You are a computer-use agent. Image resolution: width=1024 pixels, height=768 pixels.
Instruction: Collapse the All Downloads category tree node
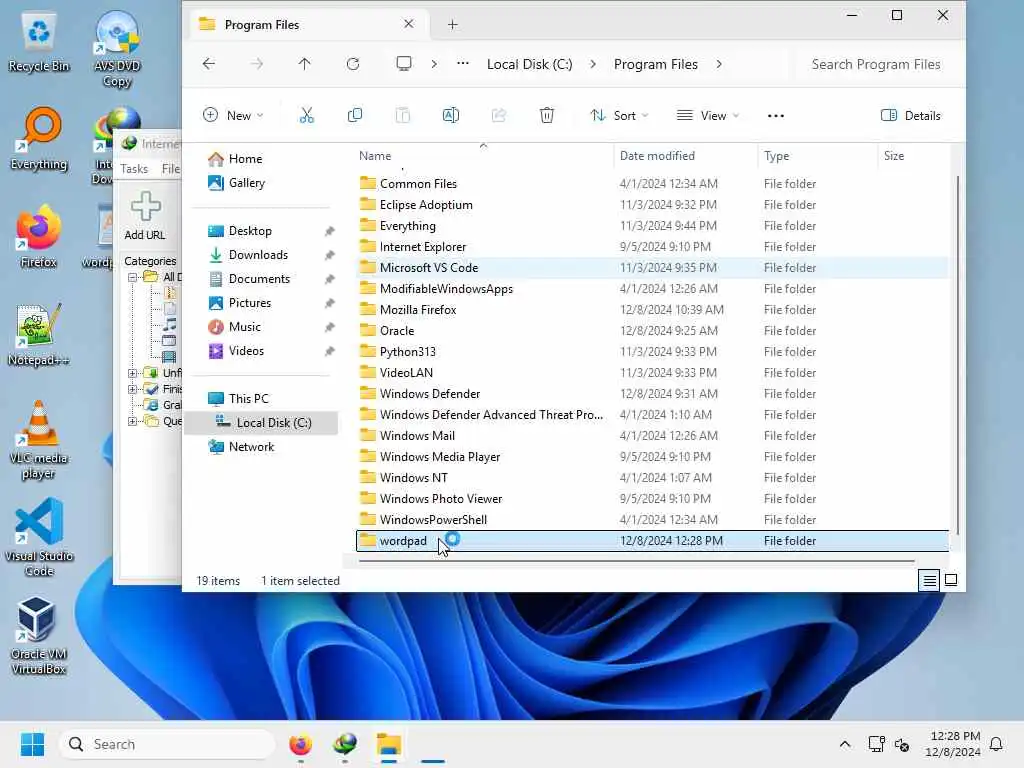[132, 277]
